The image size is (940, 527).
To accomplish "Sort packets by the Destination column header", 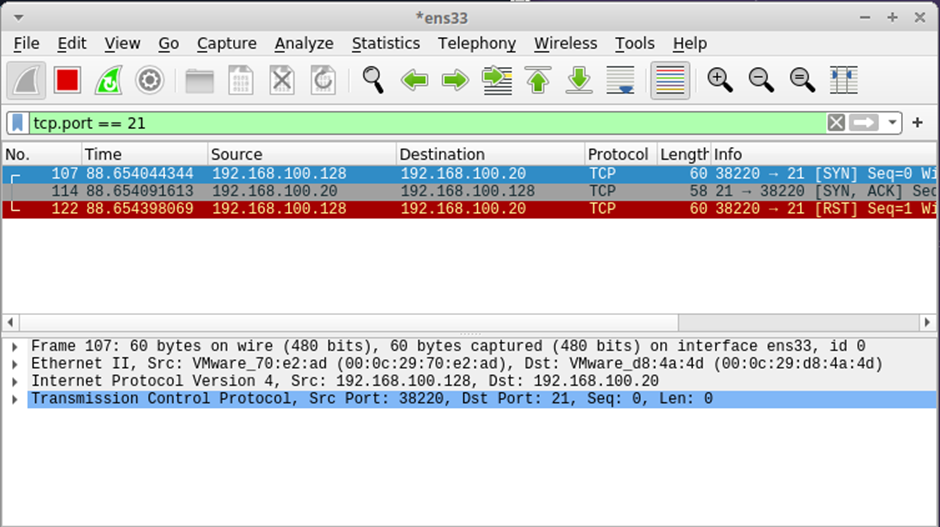I will coord(490,154).
